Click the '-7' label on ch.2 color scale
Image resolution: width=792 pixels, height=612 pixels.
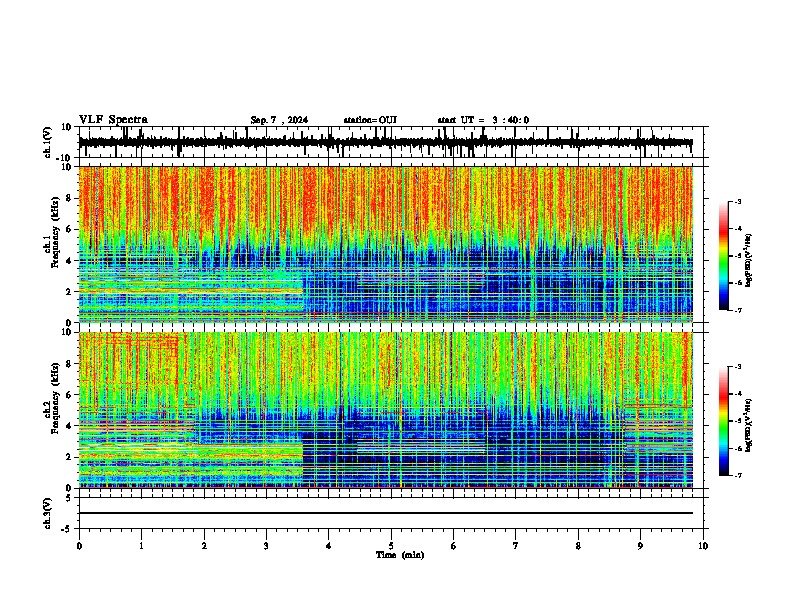click(x=738, y=476)
